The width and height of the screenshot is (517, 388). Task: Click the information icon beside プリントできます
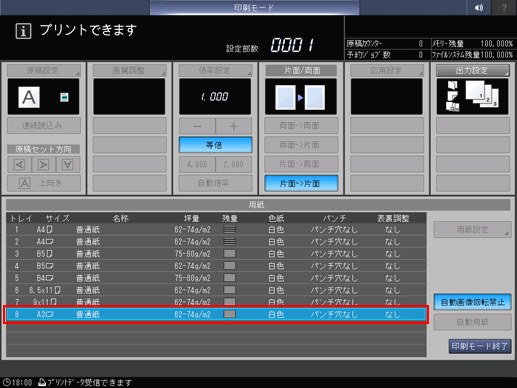click(23, 31)
